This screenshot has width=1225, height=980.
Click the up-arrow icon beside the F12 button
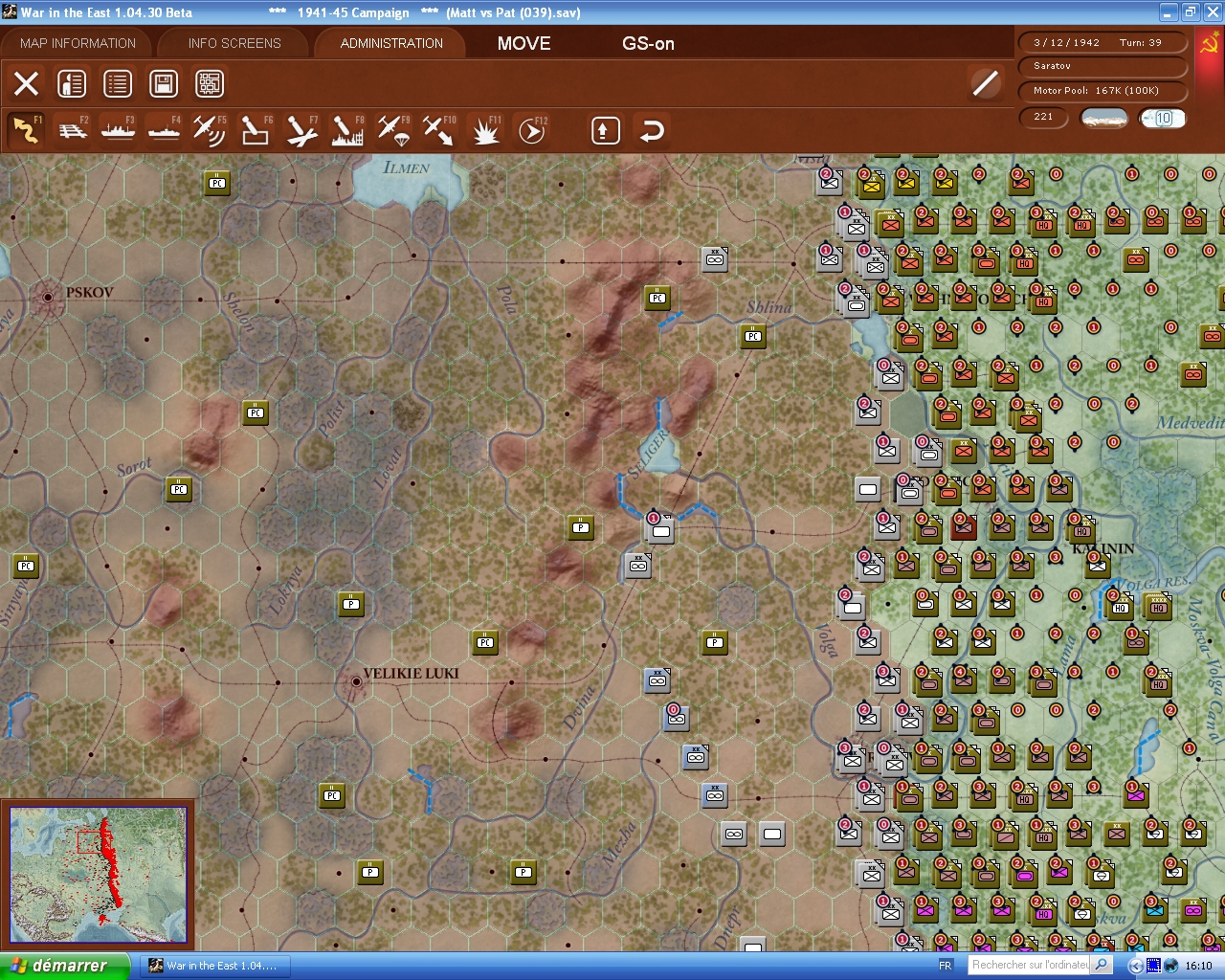click(605, 130)
